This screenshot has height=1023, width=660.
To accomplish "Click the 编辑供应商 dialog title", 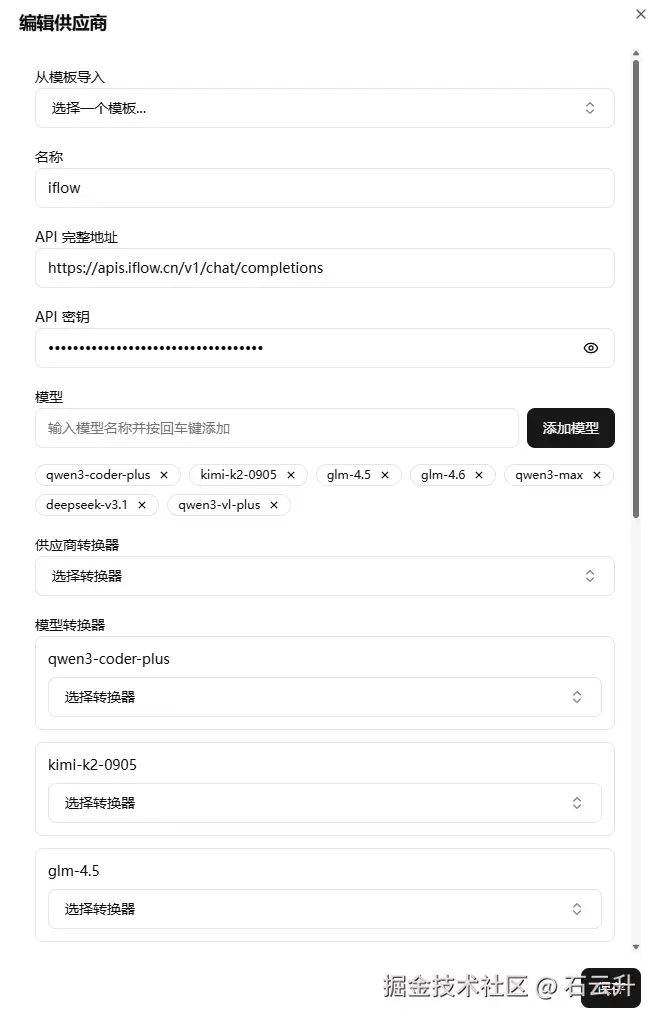I will (x=63, y=23).
